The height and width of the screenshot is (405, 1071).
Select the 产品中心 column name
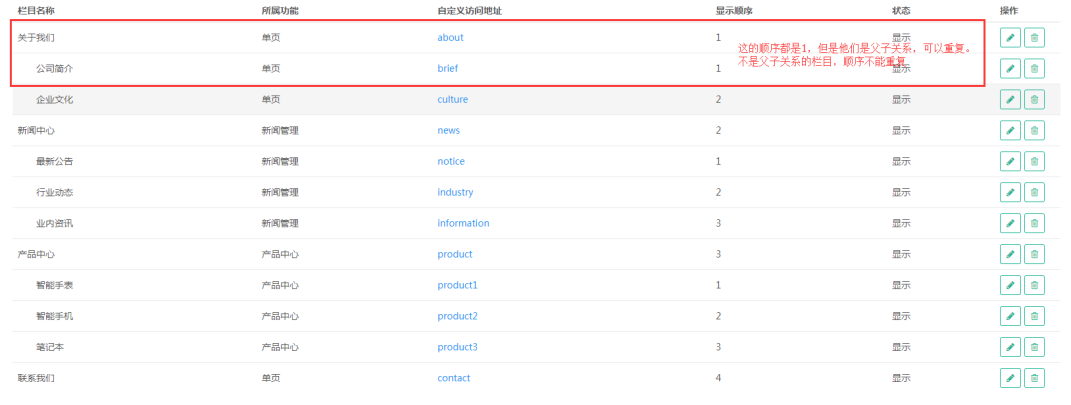point(35,254)
